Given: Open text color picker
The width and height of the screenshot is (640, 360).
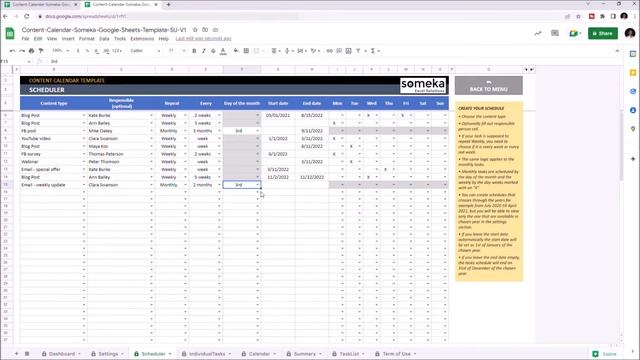Looking at the screenshot, I should coord(223,51).
